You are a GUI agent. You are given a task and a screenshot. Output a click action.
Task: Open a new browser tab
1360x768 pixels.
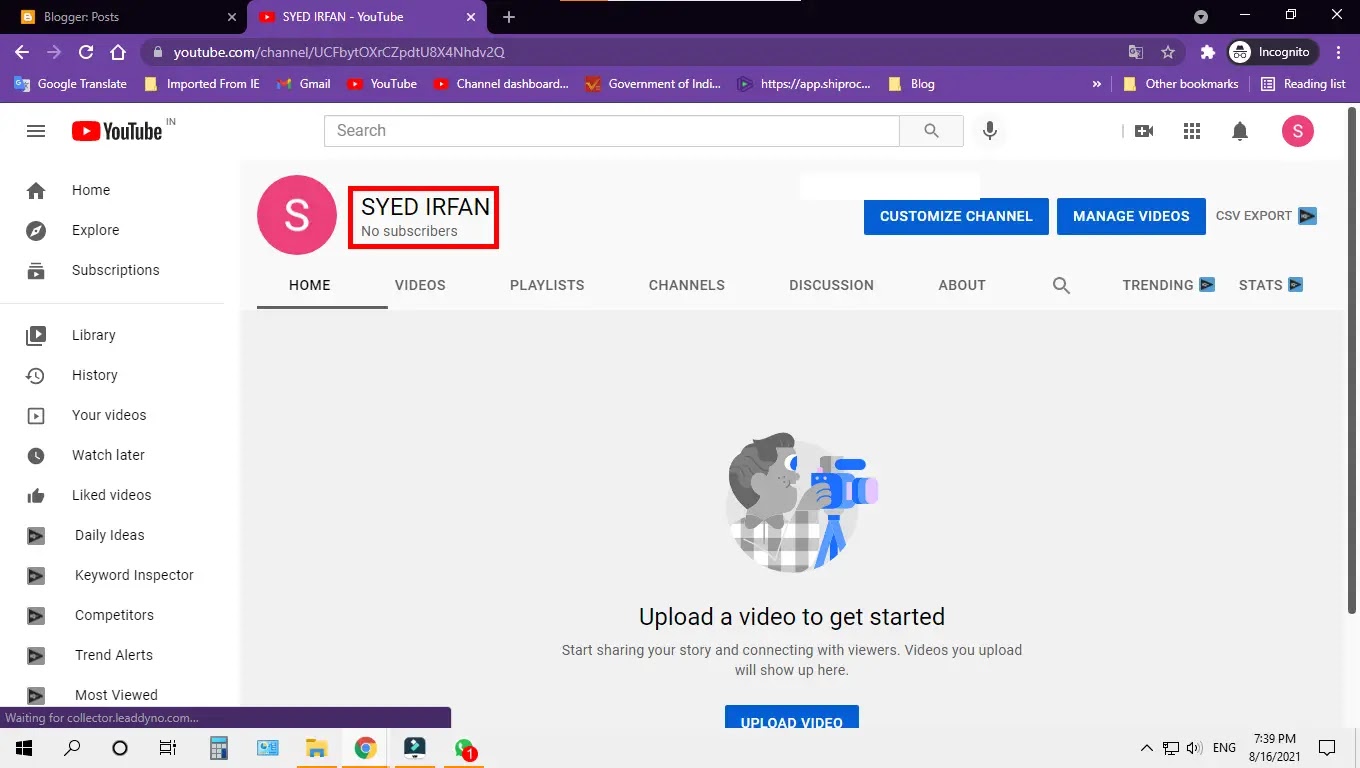coord(509,17)
